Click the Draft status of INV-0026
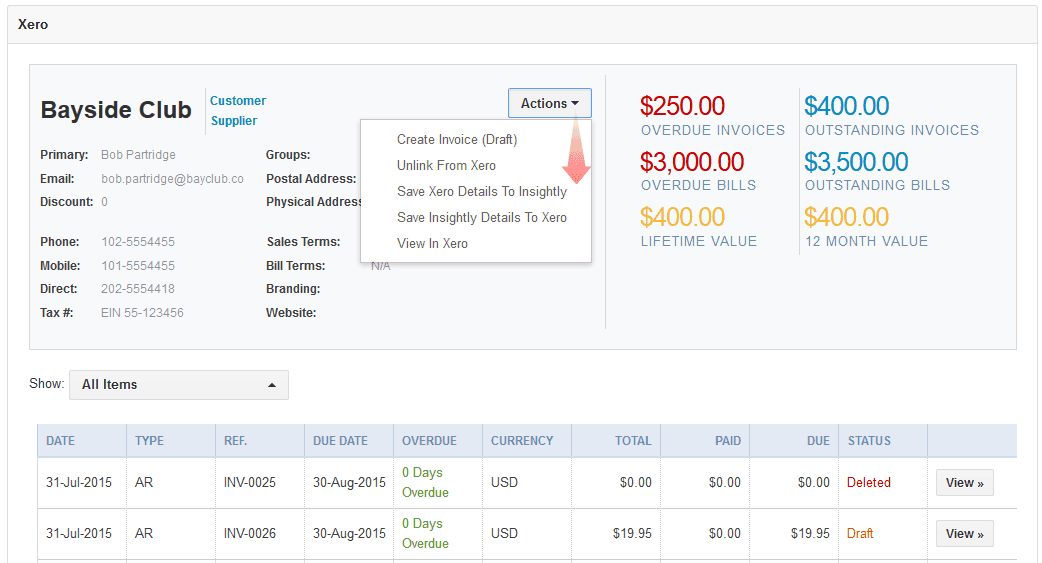The height and width of the screenshot is (563, 1042). 860,534
